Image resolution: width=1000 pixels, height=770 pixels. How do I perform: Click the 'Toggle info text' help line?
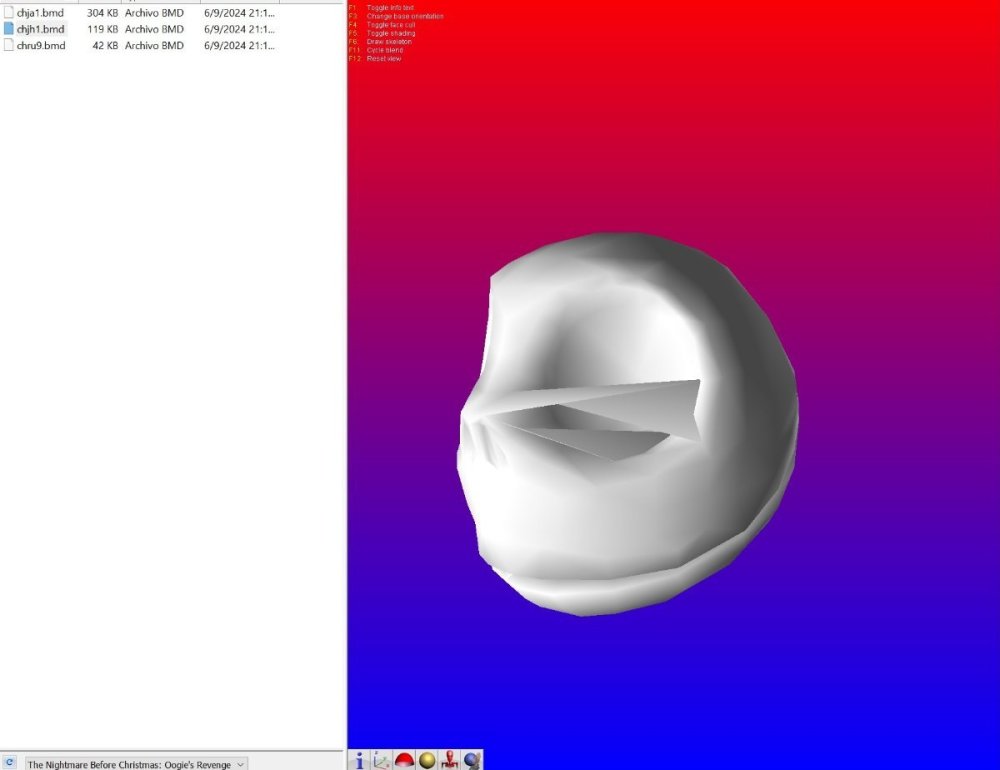point(389,8)
